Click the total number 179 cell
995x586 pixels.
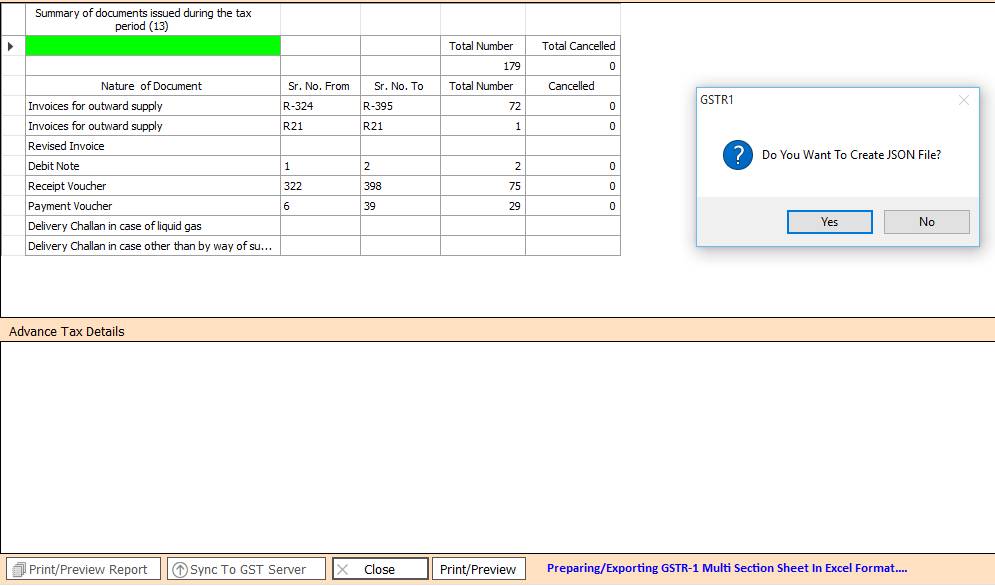(x=482, y=66)
